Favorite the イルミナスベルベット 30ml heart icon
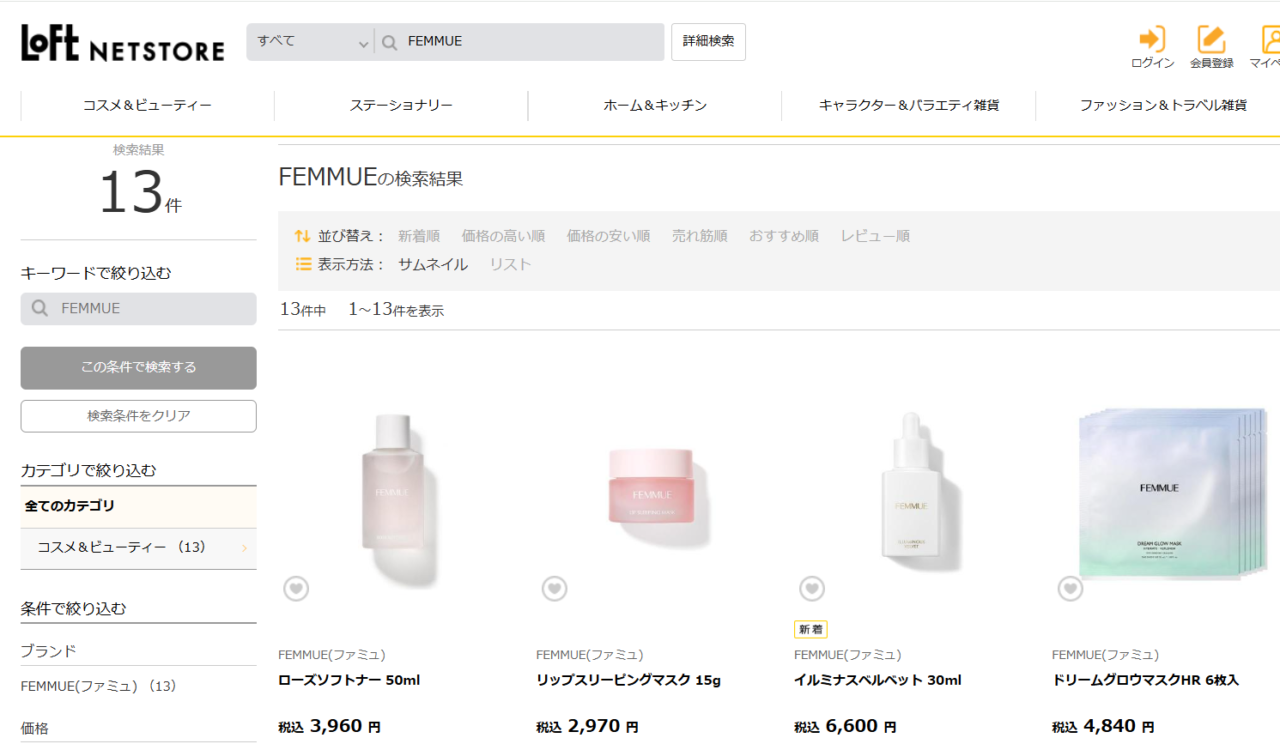Viewport: 1280px width, 744px height. (812, 589)
